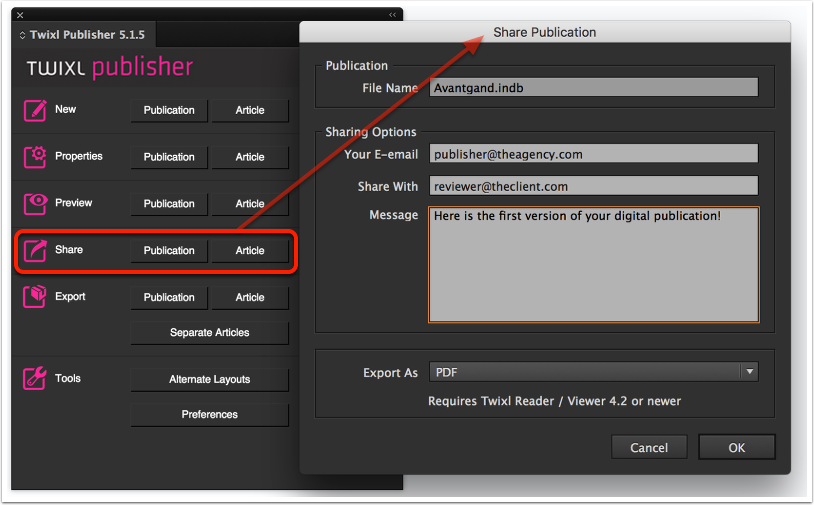Viewport: 814px width, 505px height.
Task: Export the Publication
Action: tap(169, 297)
